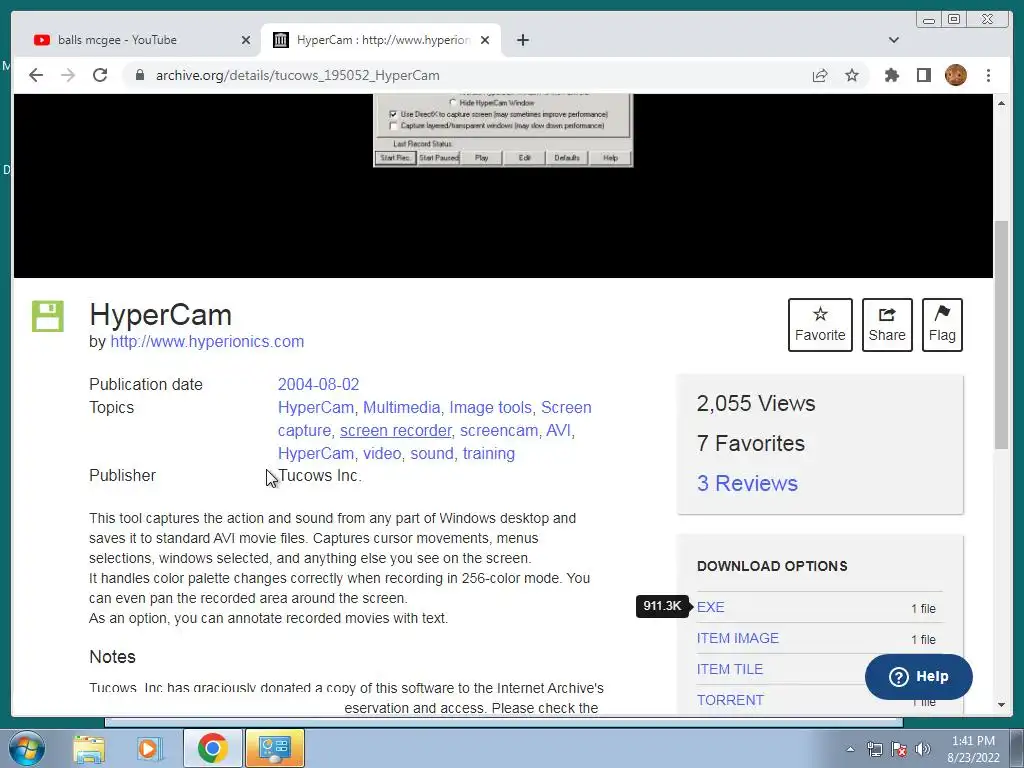Favorite this HyperCam item
This screenshot has height=768, width=1024.
tap(820, 325)
